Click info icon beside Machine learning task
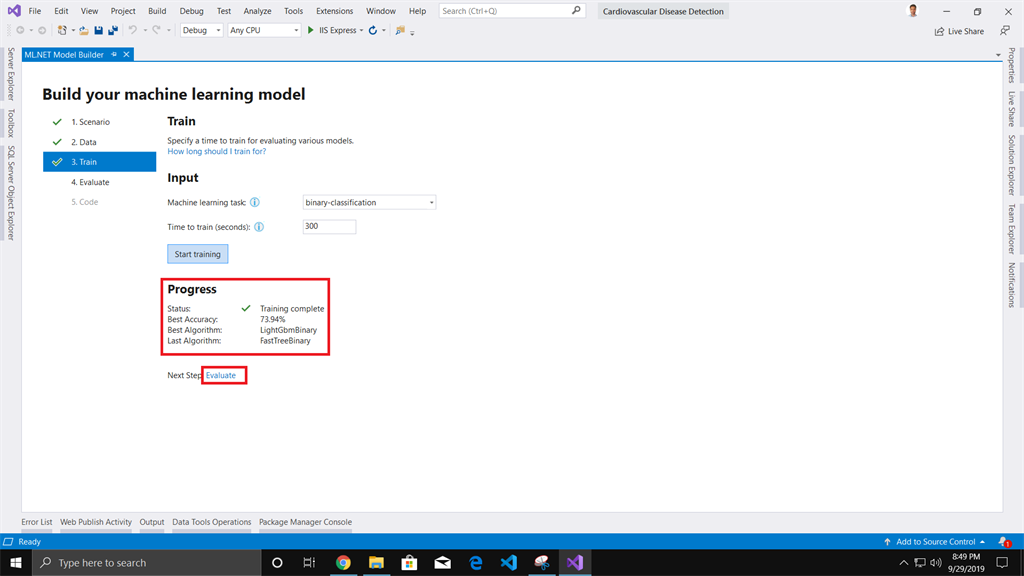This screenshot has width=1024, height=576. tap(255, 202)
